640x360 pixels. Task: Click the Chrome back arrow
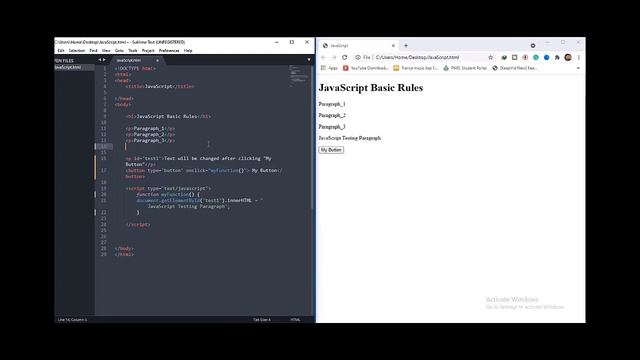click(323, 58)
